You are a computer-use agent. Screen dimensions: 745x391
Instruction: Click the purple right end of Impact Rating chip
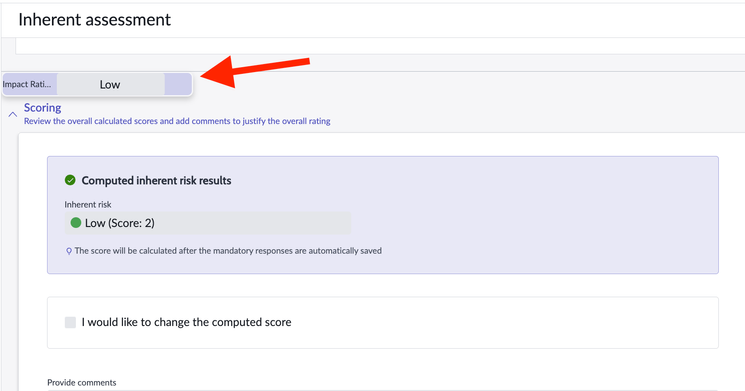tap(178, 84)
